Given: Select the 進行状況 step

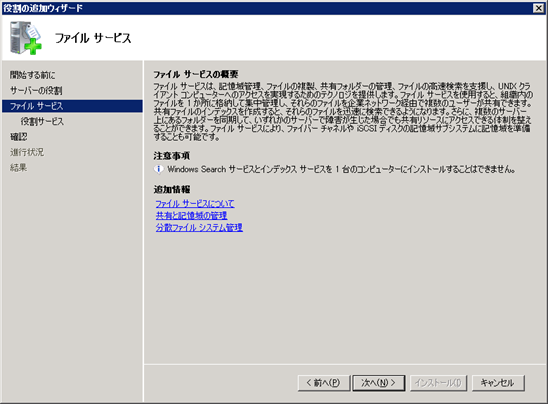Looking at the screenshot, I should click(x=27, y=152).
